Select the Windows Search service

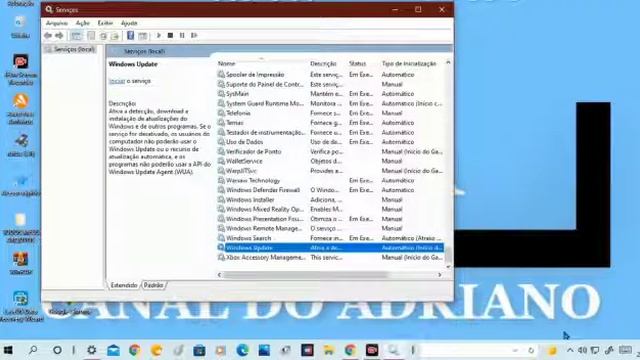(331, 238)
